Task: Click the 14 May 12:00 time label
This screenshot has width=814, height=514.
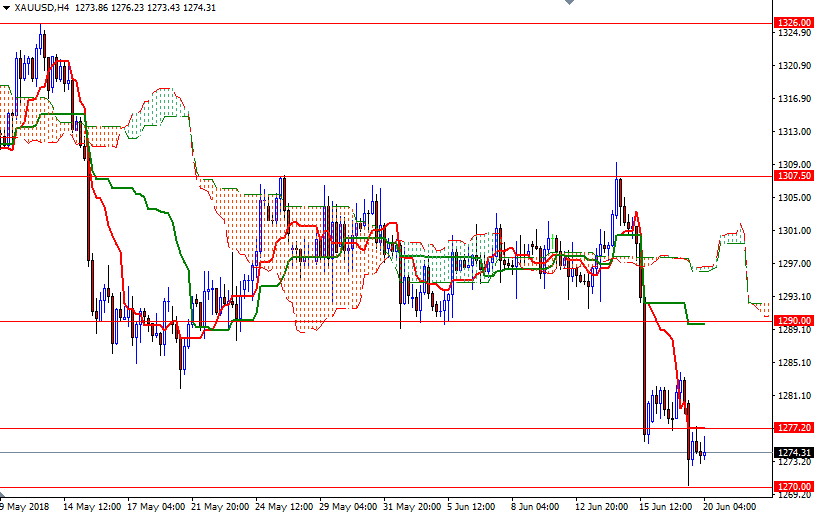Action: pyautogui.click(x=92, y=506)
